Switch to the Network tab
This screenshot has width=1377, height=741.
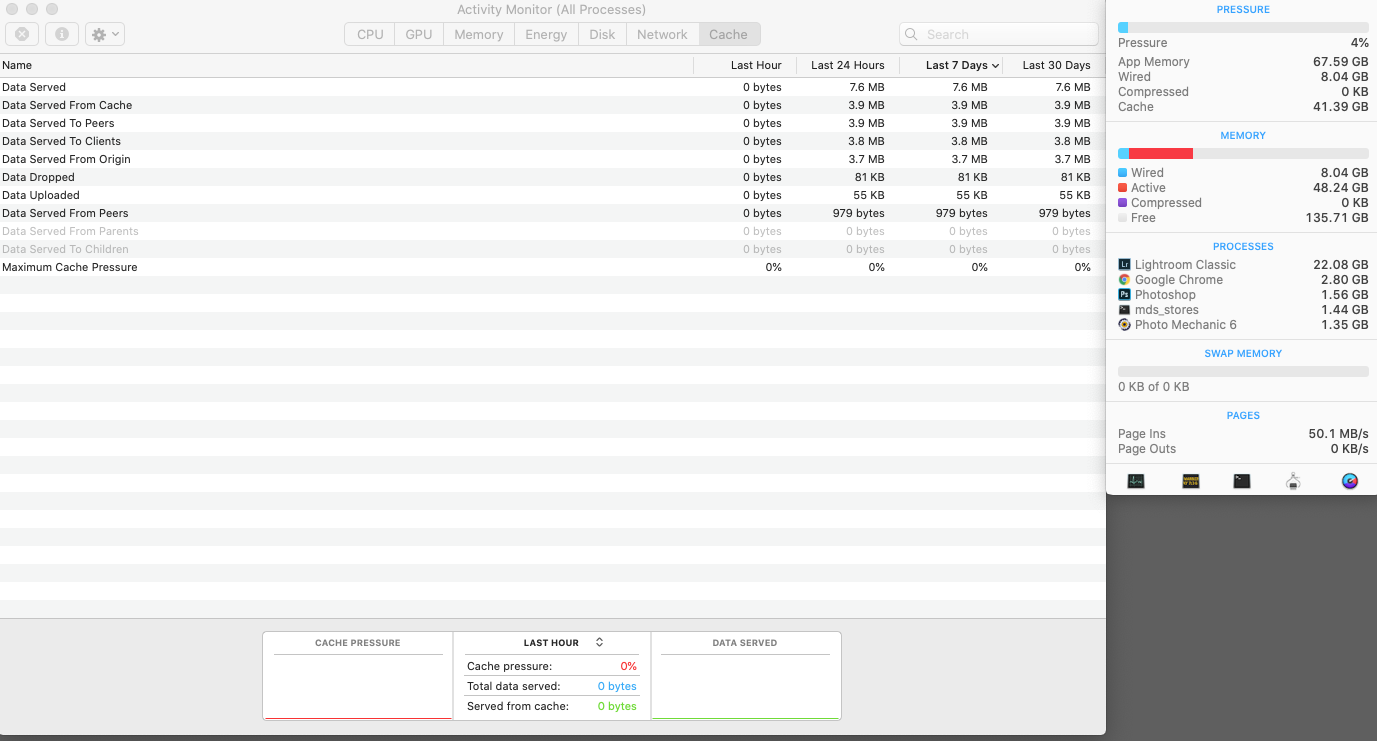[662, 34]
